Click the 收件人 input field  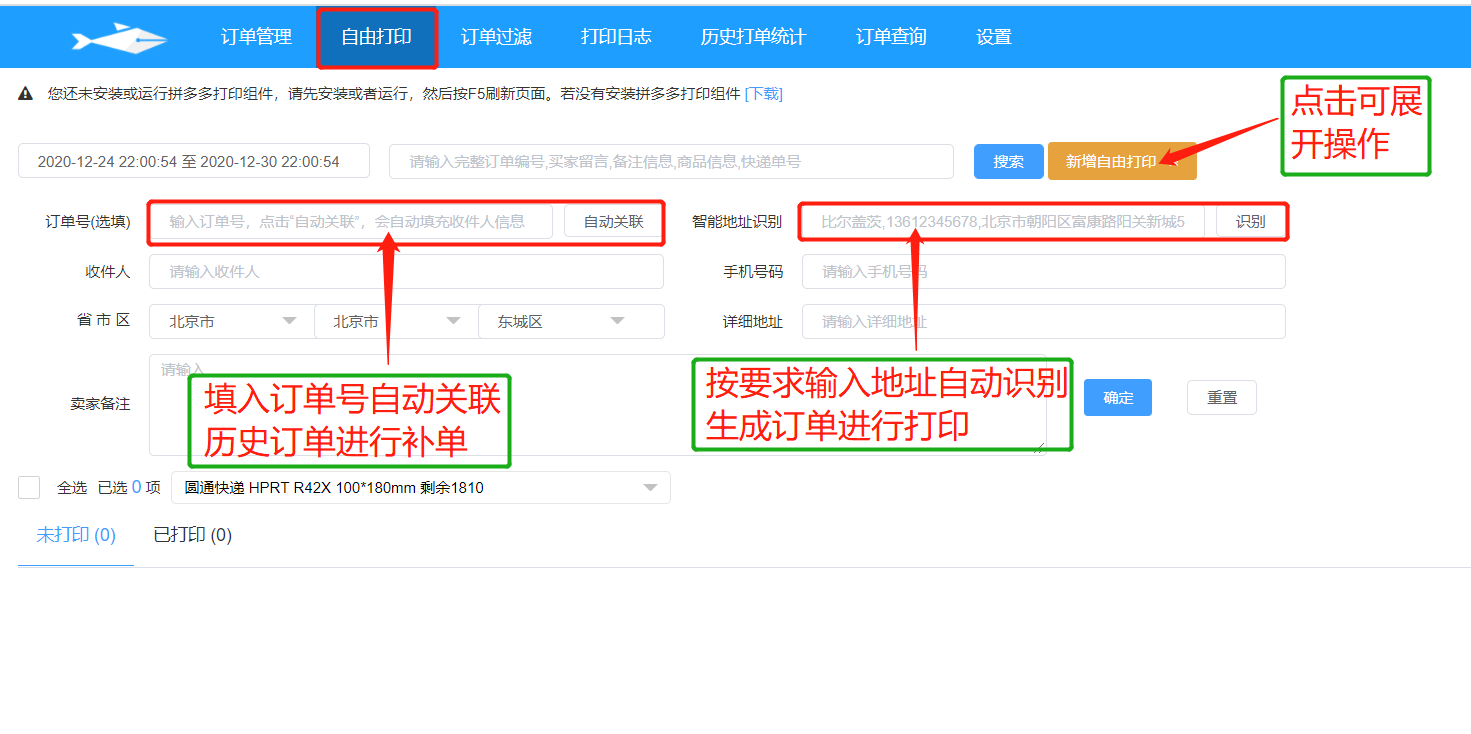[x=406, y=272]
